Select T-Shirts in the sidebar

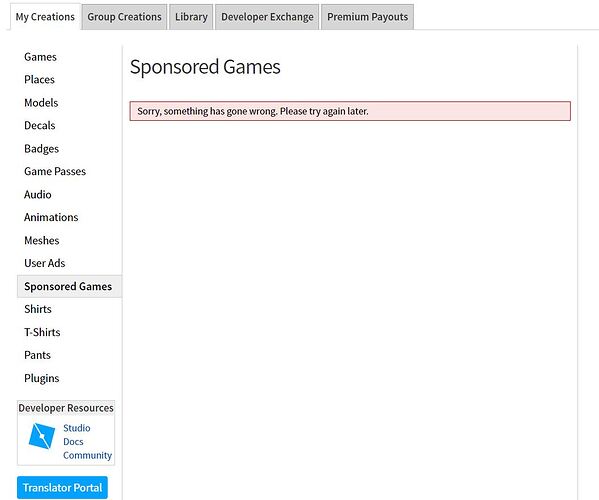[42, 332]
